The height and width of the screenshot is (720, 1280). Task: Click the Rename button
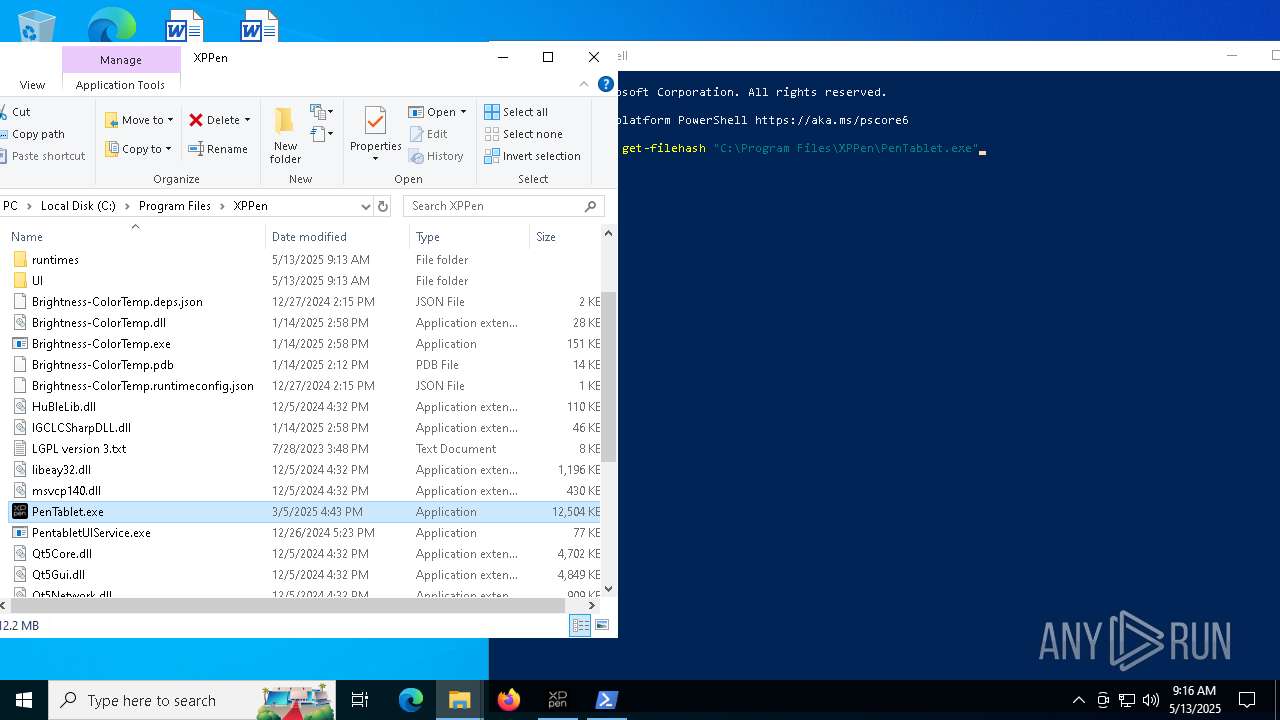(218, 149)
